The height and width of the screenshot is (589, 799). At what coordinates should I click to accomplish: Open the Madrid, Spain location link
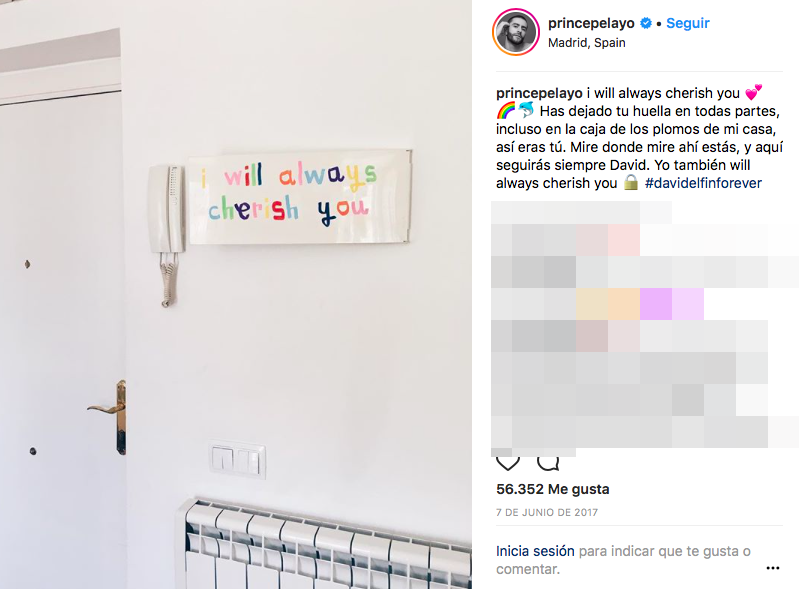coord(587,43)
